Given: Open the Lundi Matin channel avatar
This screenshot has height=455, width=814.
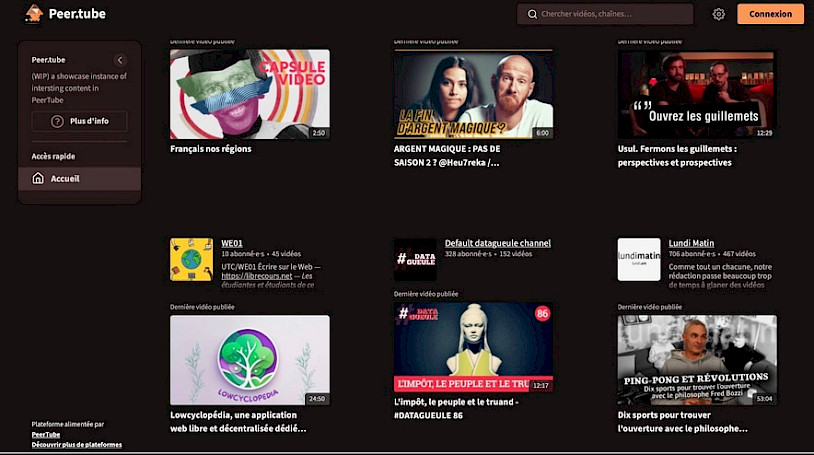Looking at the screenshot, I should coord(638,259).
